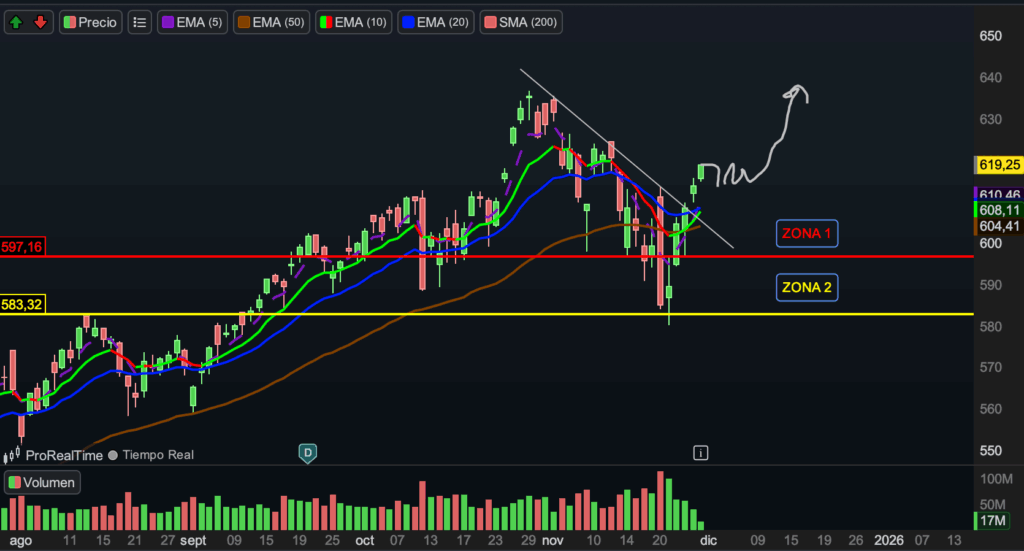Click the green up arrow icon
The image size is (1024, 551).
pyautogui.click(x=19, y=21)
